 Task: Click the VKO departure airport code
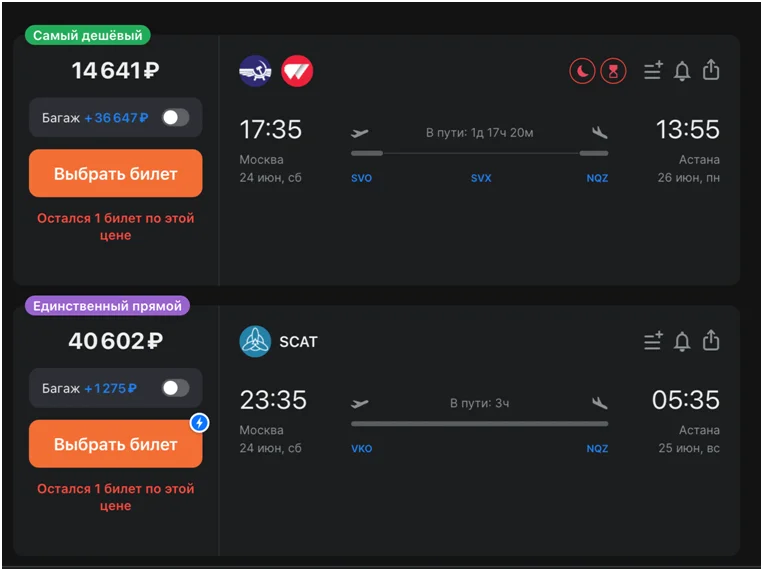click(x=362, y=449)
